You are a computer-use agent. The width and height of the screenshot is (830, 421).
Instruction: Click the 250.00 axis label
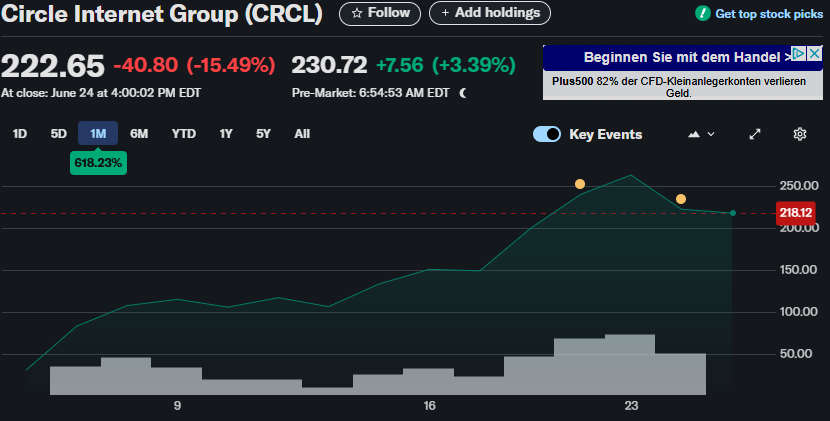pos(799,186)
